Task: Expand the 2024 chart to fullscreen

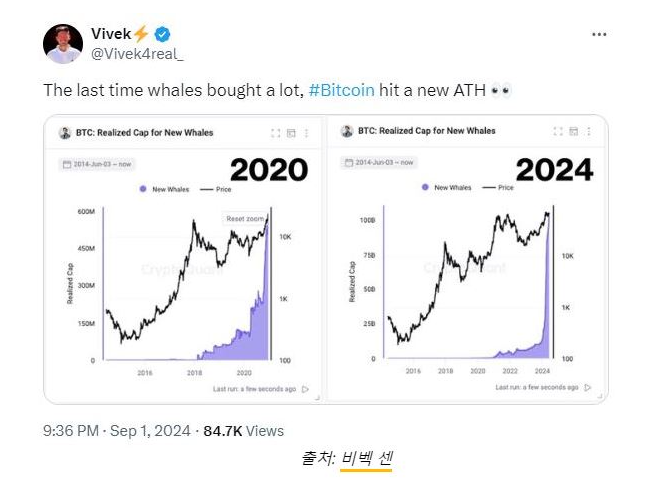Action: tap(556, 132)
